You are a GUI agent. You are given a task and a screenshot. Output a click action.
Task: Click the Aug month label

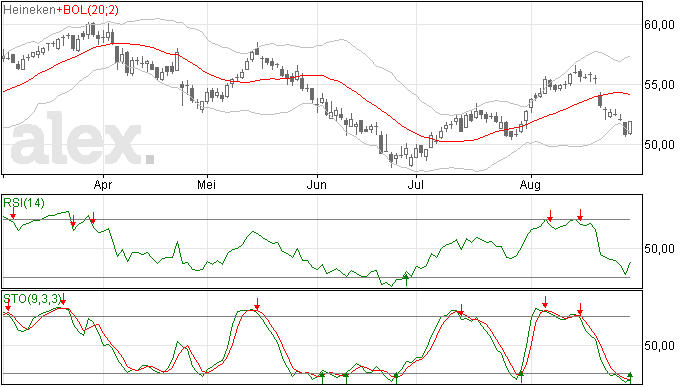[x=530, y=185]
